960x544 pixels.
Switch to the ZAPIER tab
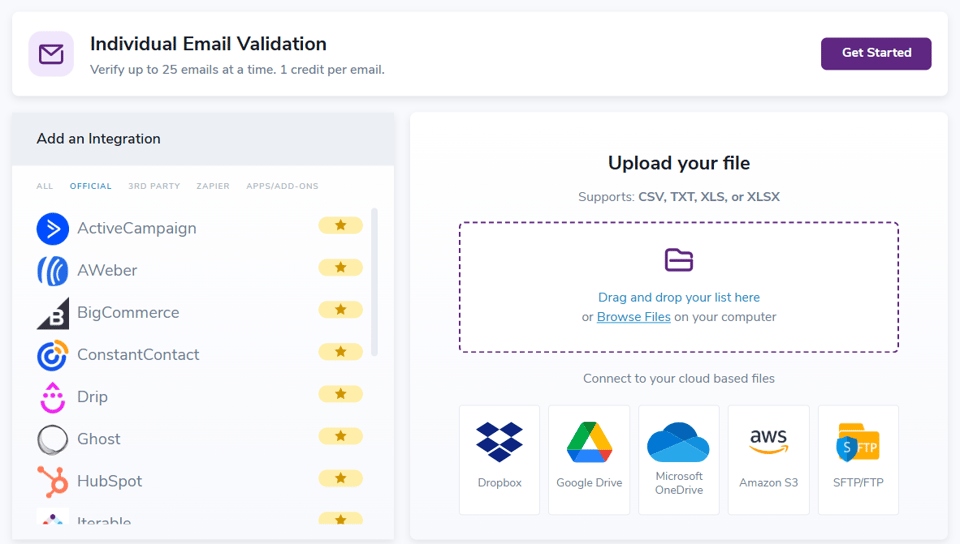(213, 186)
